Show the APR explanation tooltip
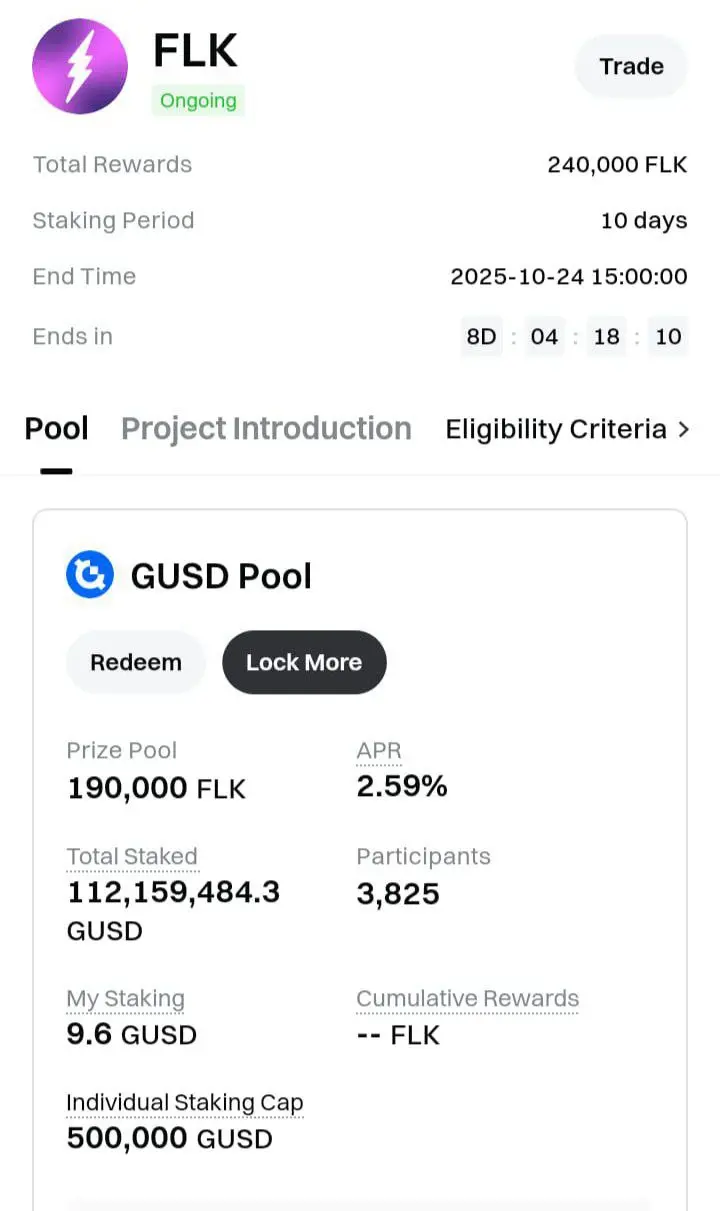This screenshot has width=720, height=1211. click(x=379, y=751)
